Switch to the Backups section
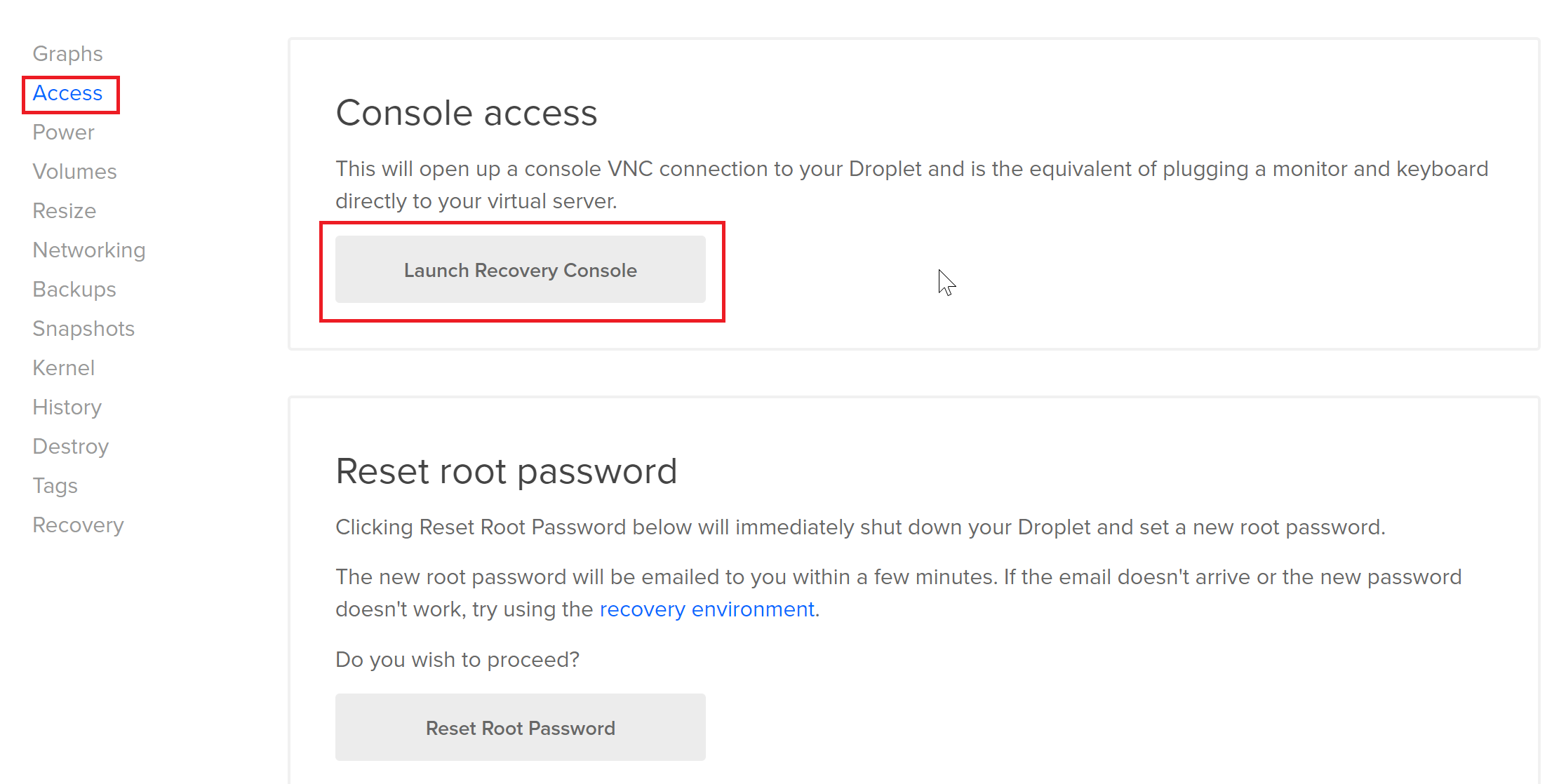Viewport: 1566px width, 784px height. coord(74,290)
